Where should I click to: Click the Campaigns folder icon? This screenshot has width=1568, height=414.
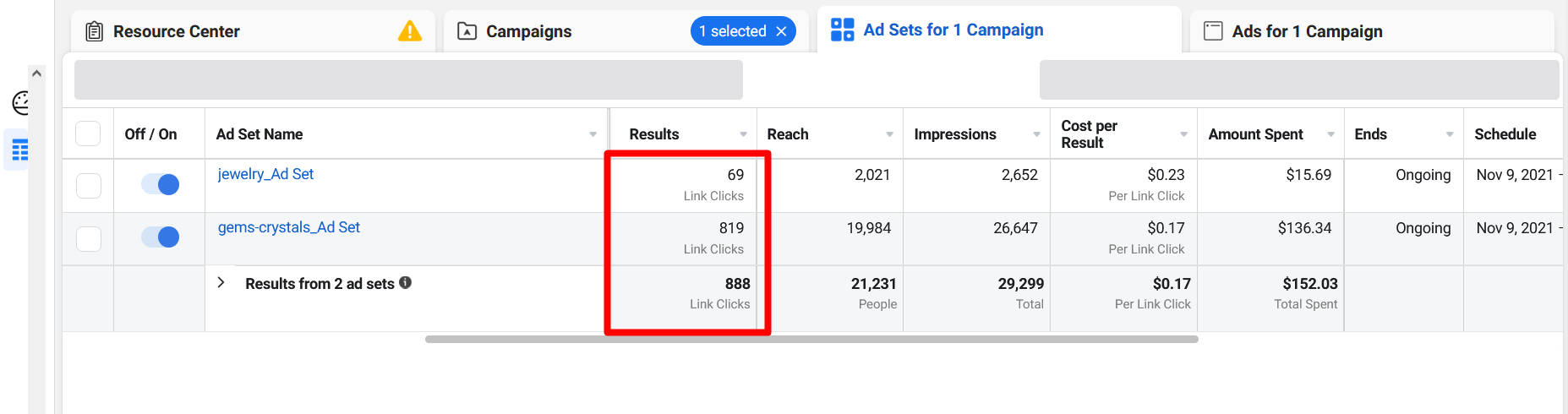pyautogui.click(x=467, y=31)
